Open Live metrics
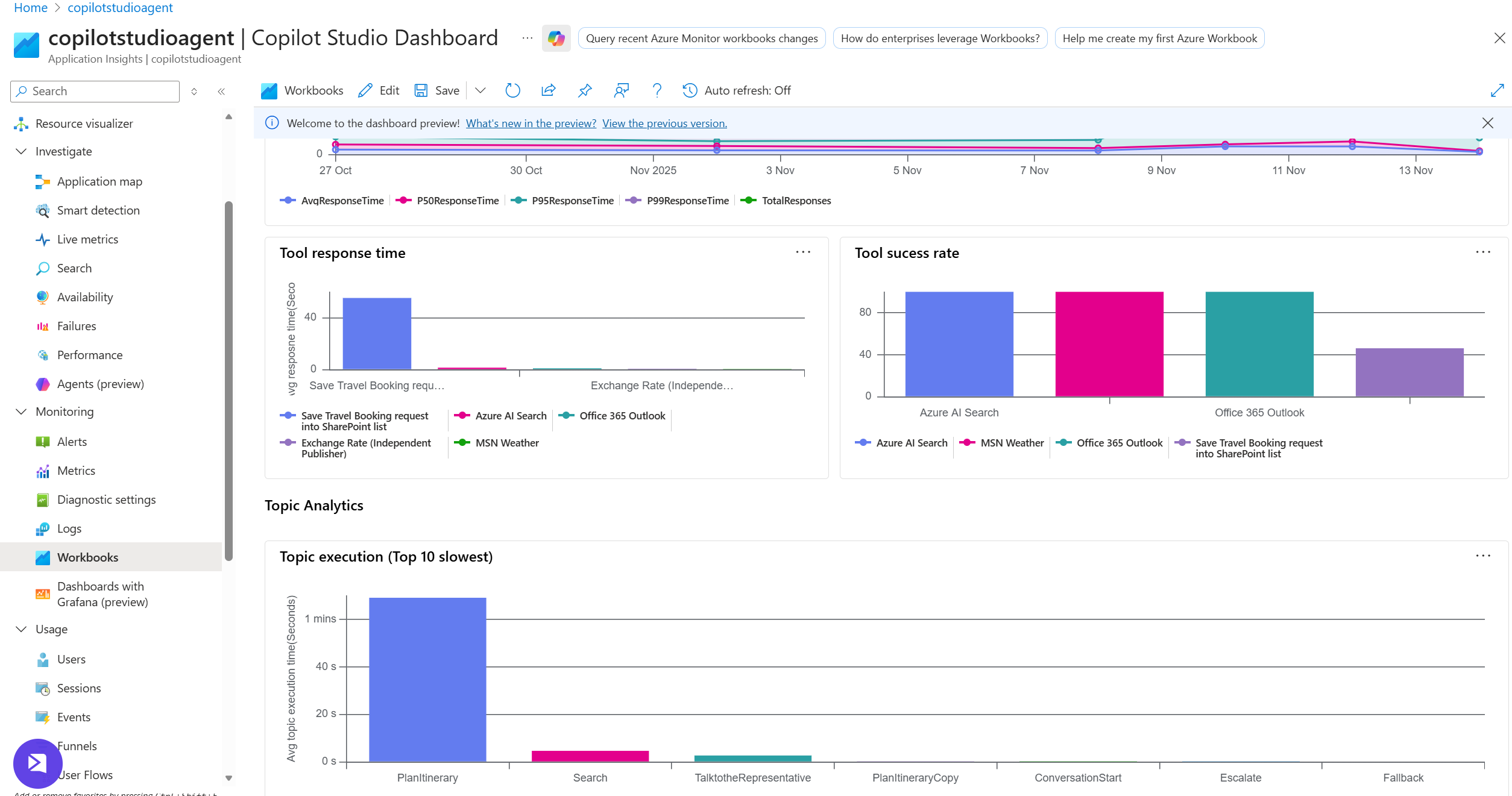 point(87,239)
